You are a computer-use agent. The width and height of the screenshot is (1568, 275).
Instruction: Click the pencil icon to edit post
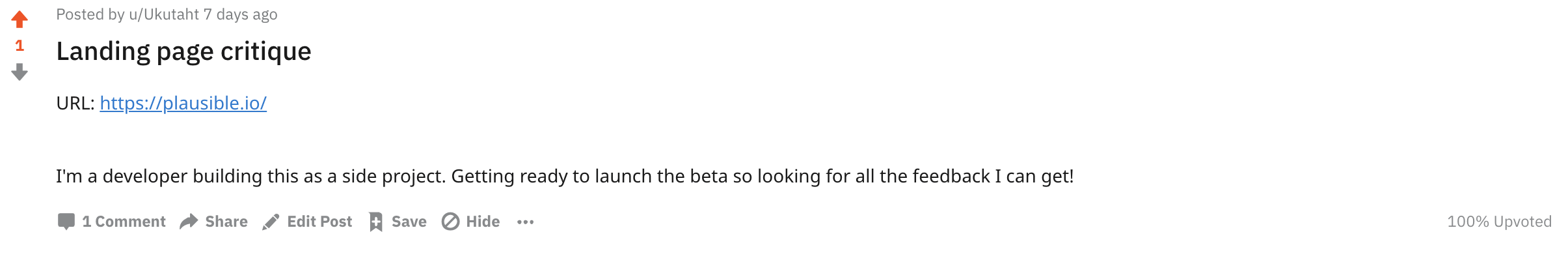tap(271, 222)
